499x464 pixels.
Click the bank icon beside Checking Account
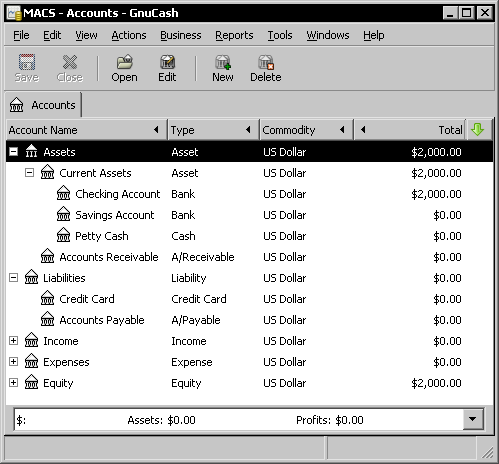[63, 194]
